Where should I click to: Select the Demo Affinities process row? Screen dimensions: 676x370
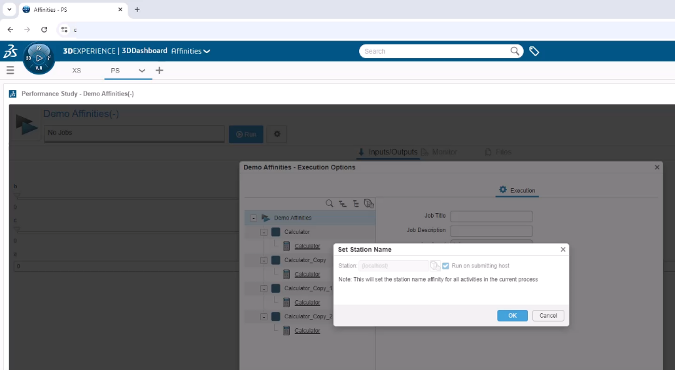[x=310, y=218]
